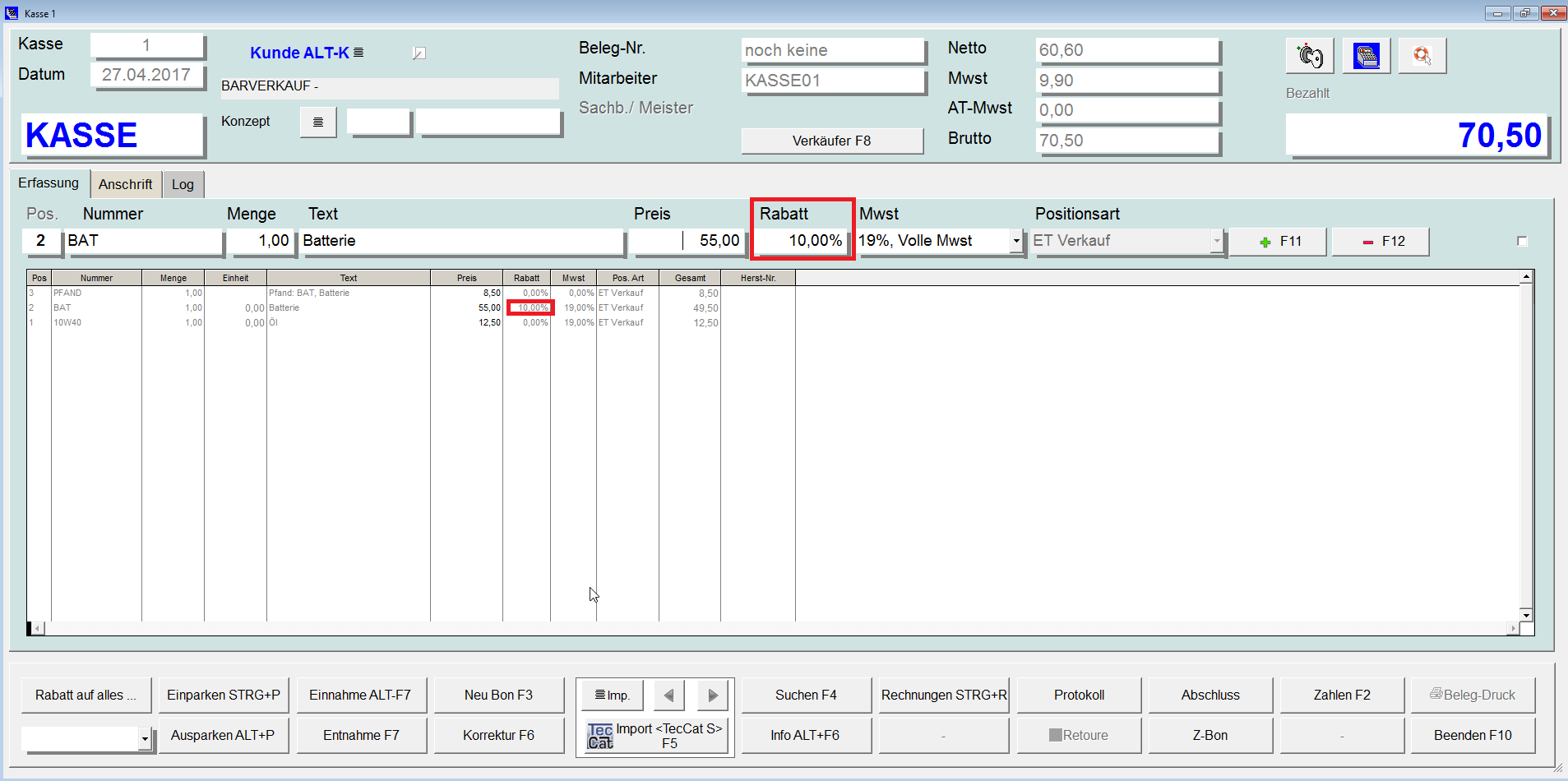
Task: Click the Preis field showing 55,00
Action: click(687, 241)
